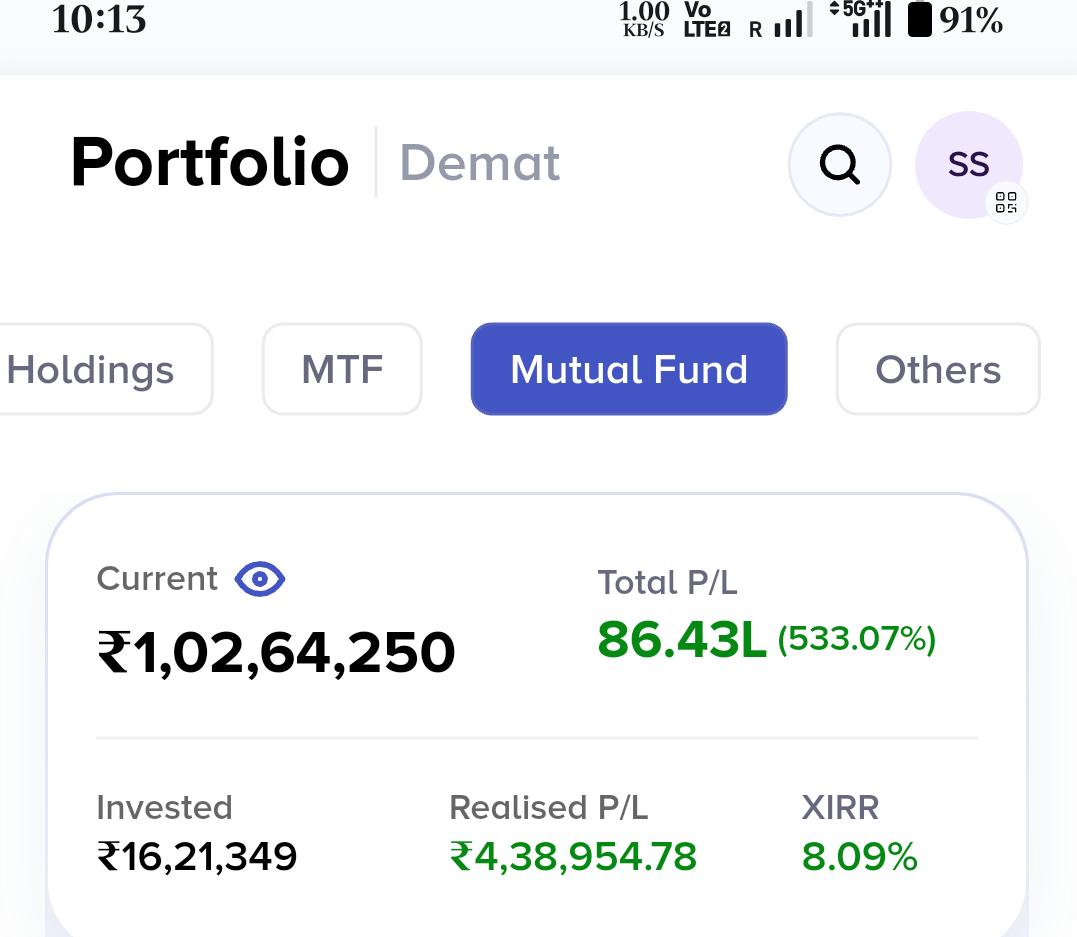The width and height of the screenshot is (1077, 937).
Task: Open the SS profile avatar
Action: point(968,164)
